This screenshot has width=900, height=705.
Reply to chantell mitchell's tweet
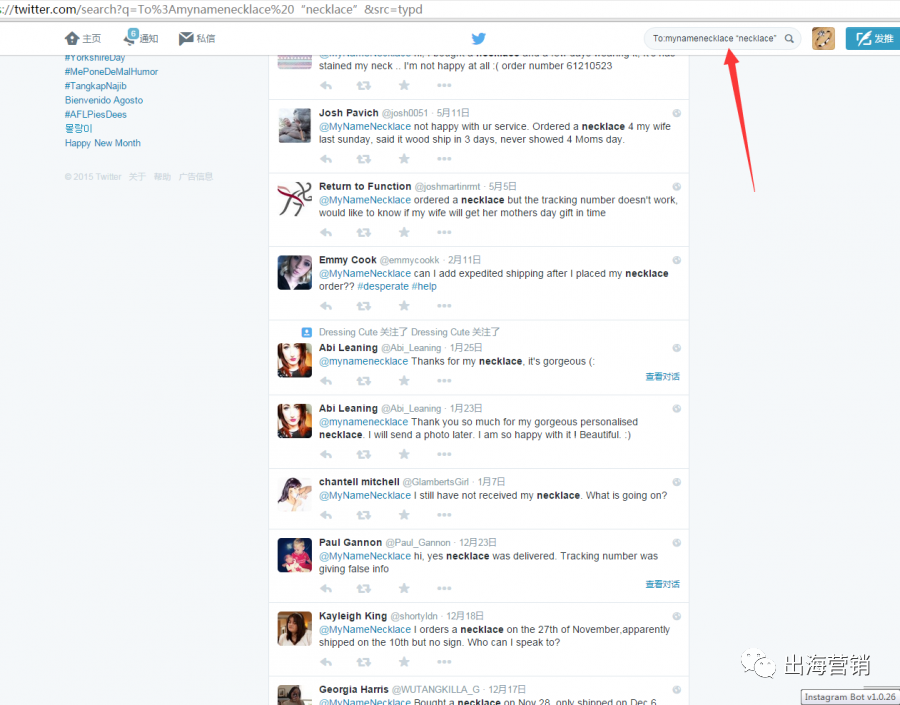(326, 515)
